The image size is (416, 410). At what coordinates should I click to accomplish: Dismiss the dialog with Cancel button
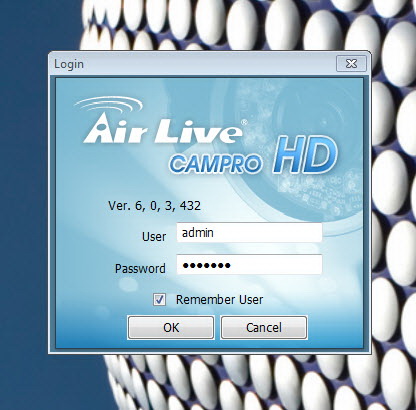(x=264, y=328)
